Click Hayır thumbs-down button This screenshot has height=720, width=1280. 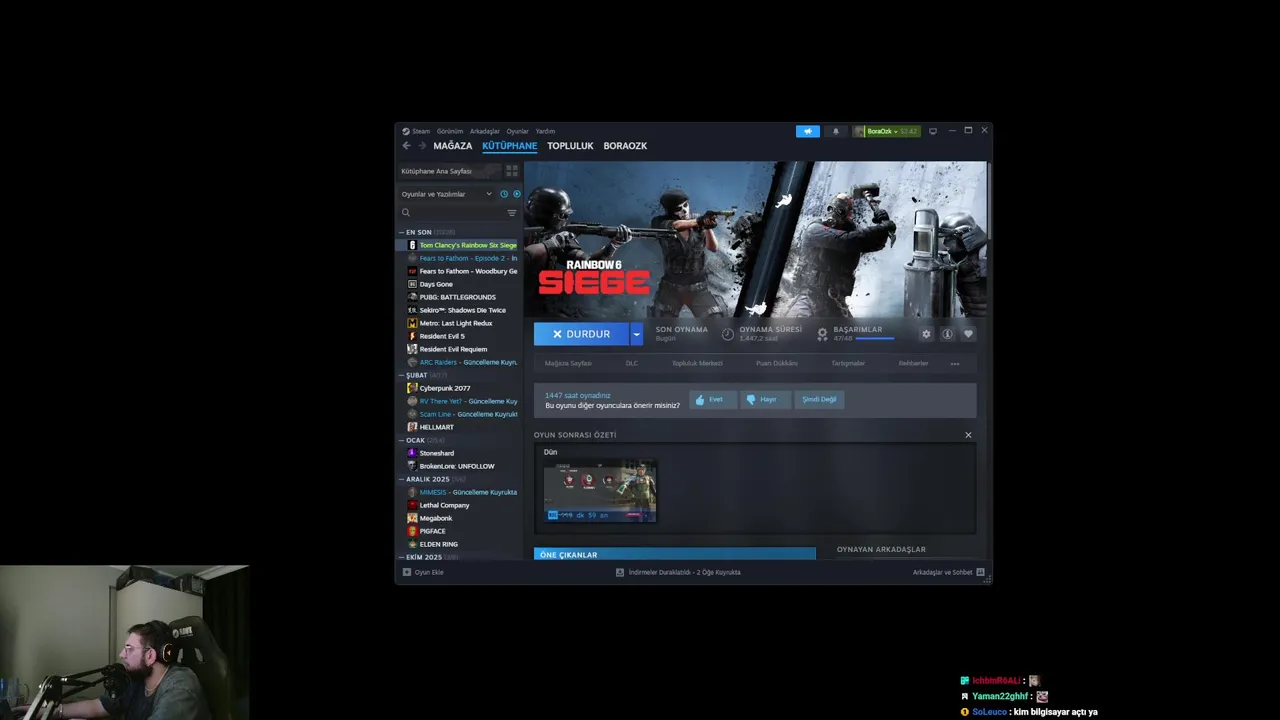click(x=765, y=399)
